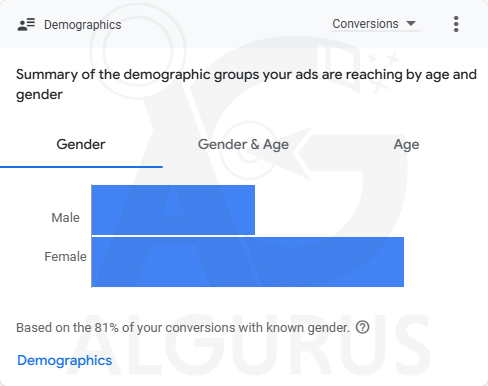This screenshot has height=386, width=488.
Task: Click empty chart space beside Male bar
Action: [x=330, y=210]
